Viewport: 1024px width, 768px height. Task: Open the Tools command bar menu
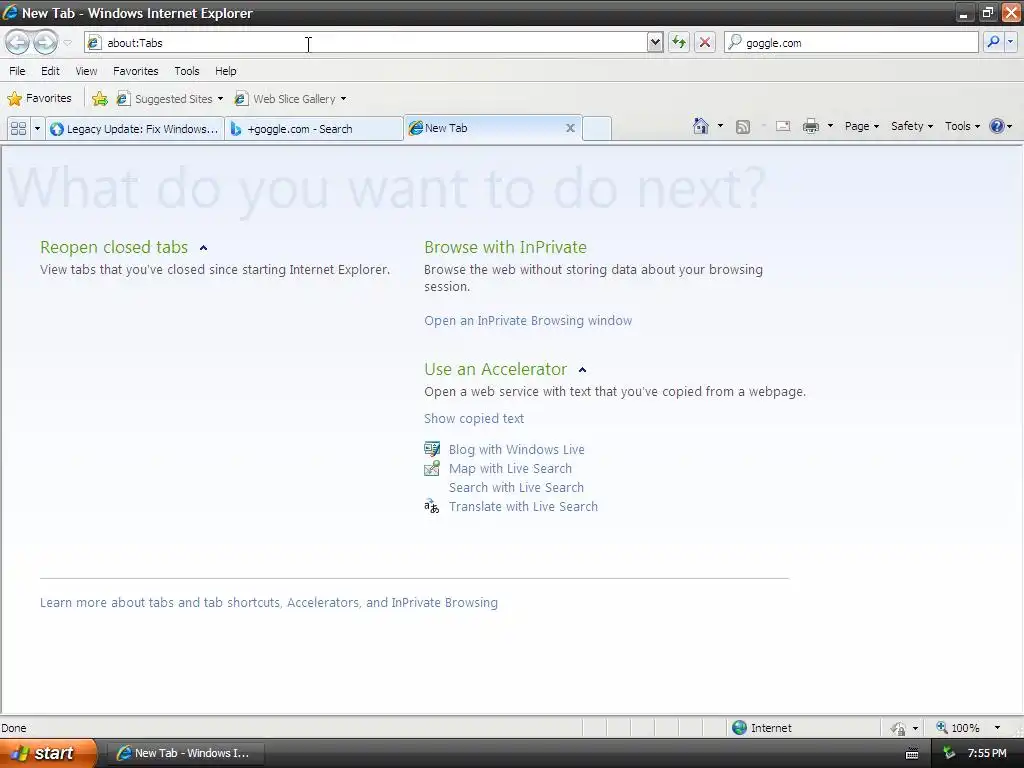coord(962,126)
